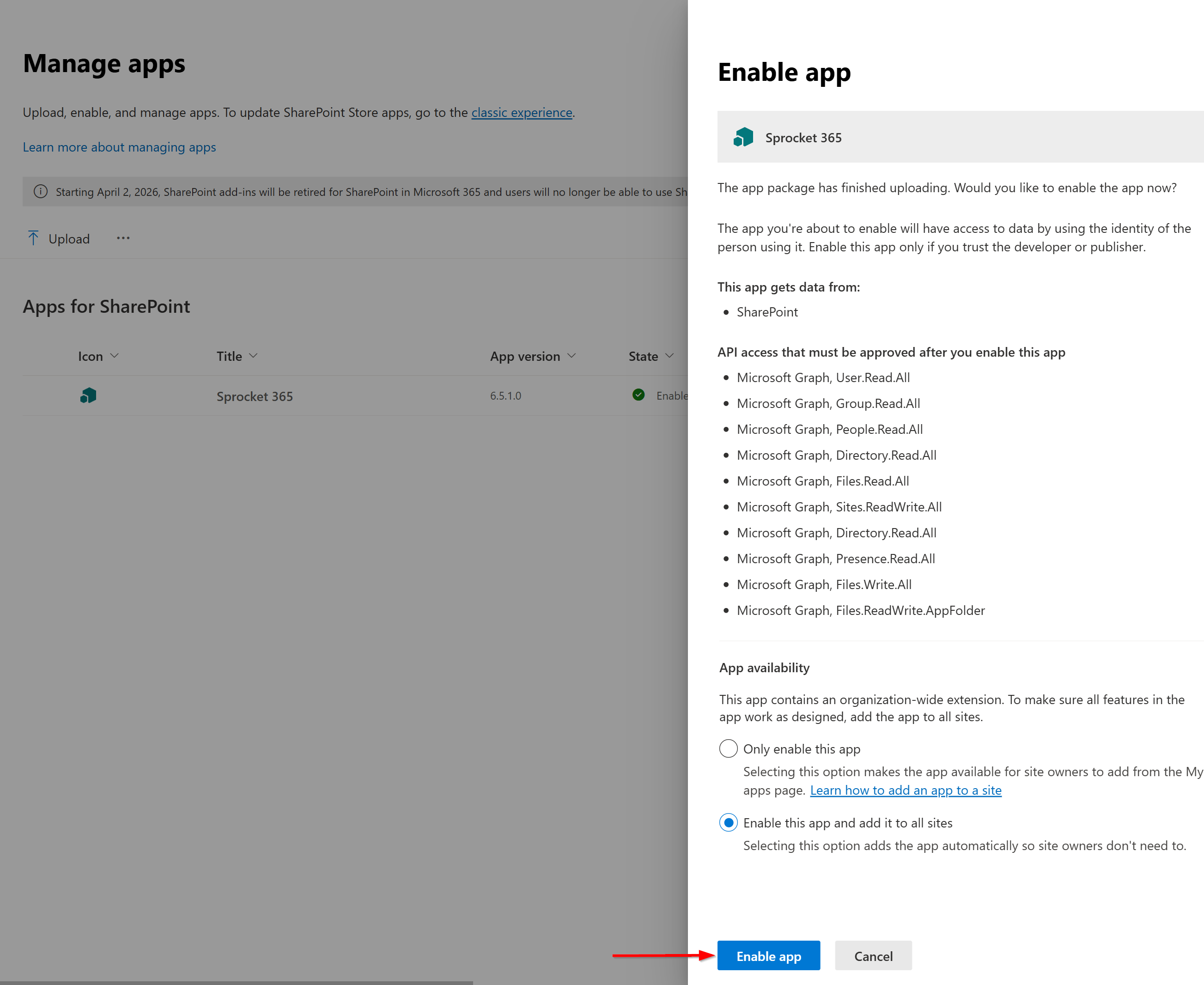
Task: Select Only enable this app radio
Action: pos(728,748)
